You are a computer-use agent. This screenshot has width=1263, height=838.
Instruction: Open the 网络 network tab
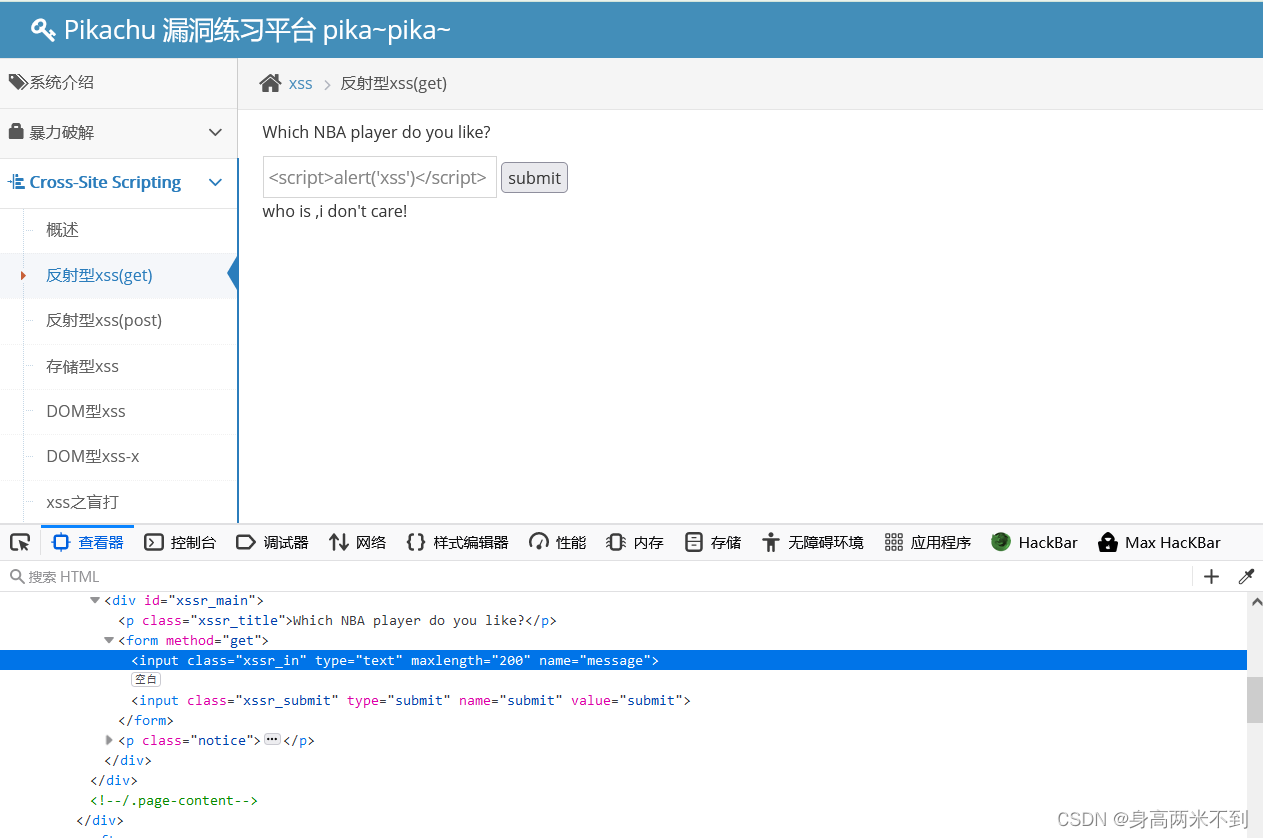click(357, 542)
